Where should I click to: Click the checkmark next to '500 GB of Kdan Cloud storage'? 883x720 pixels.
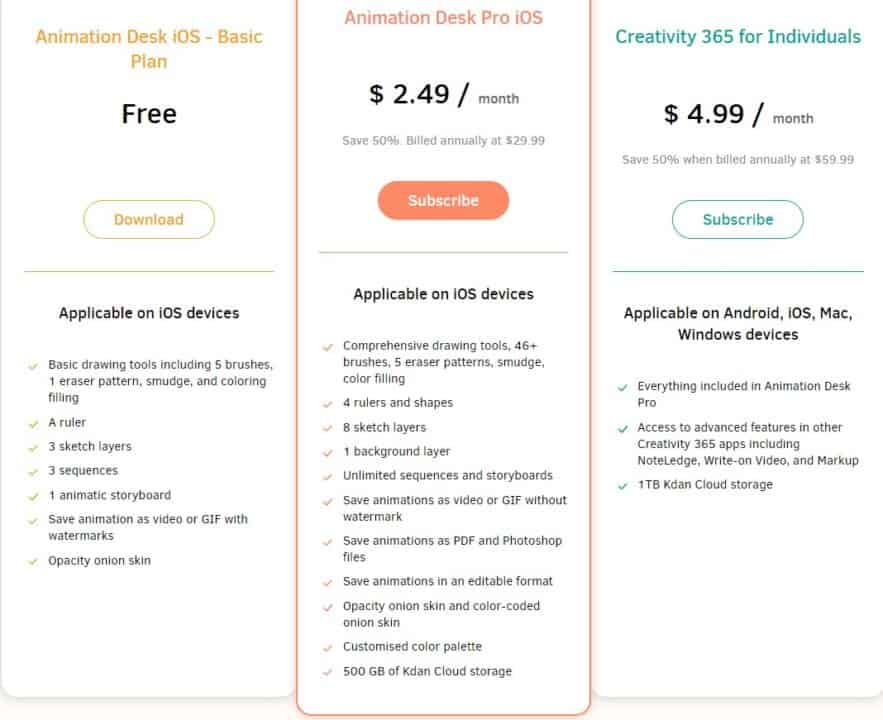327,672
